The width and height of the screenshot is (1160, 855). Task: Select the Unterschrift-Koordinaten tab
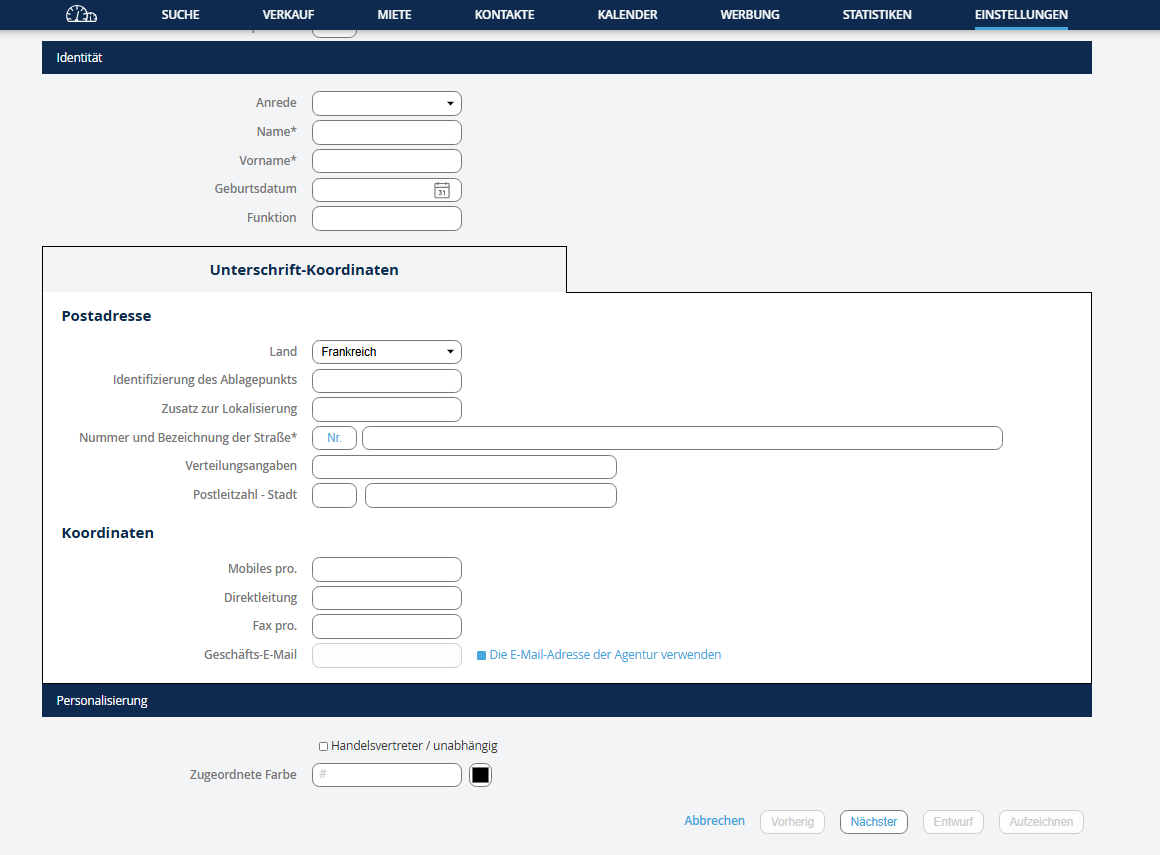pos(304,270)
